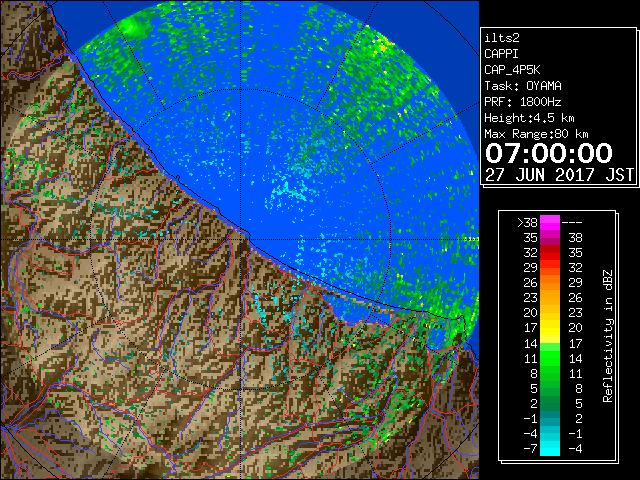Click the cyan -7 to -4 legend swatch
Screen dimensions: 640x480
[550, 448]
